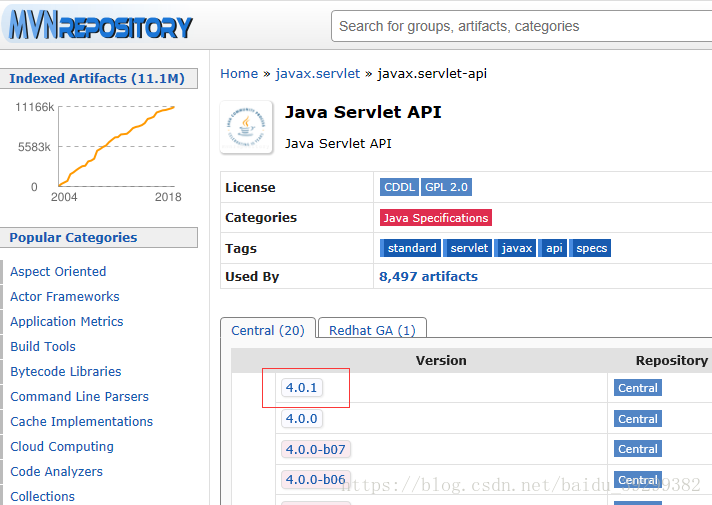Open the 8,497 artifacts usage link

click(x=428, y=277)
